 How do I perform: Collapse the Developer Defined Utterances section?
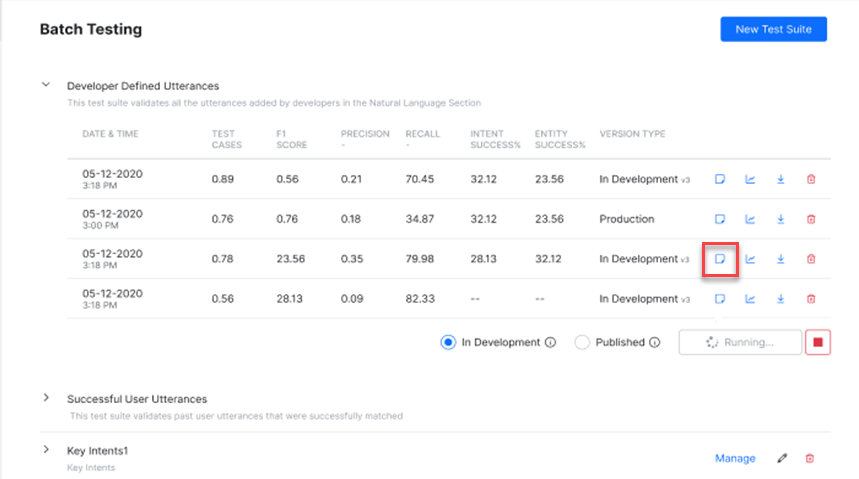pyautogui.click(x=46, y=86)
